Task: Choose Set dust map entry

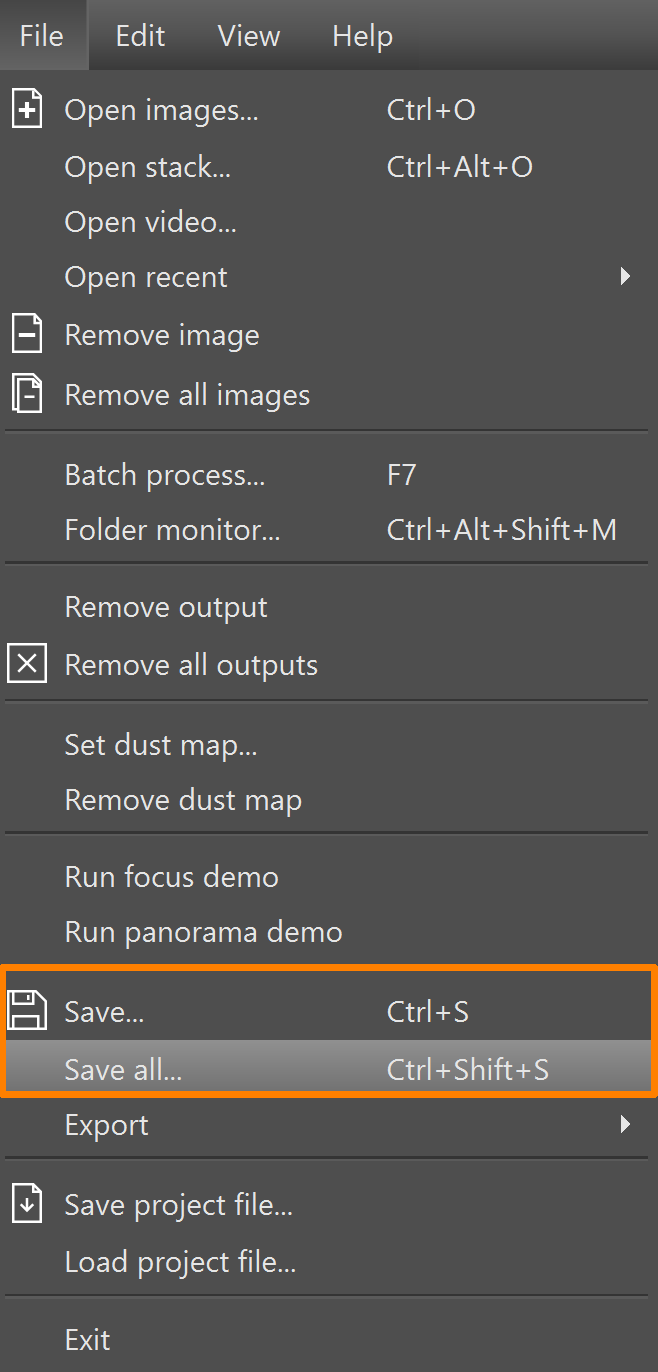Action: (x=161, y=744)
